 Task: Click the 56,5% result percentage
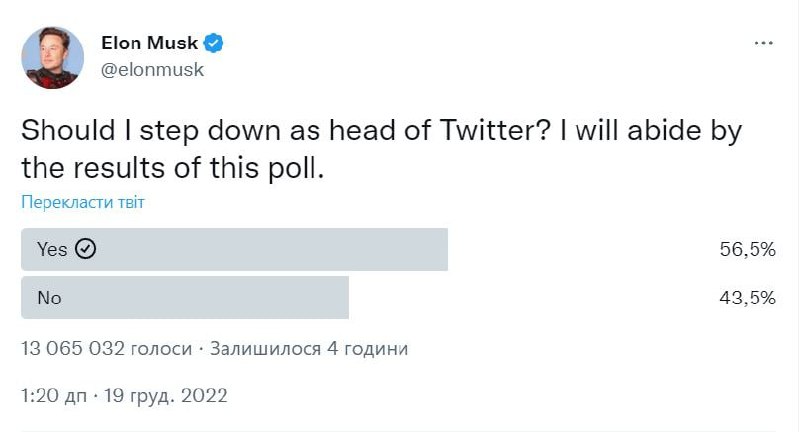click(748, 250)
